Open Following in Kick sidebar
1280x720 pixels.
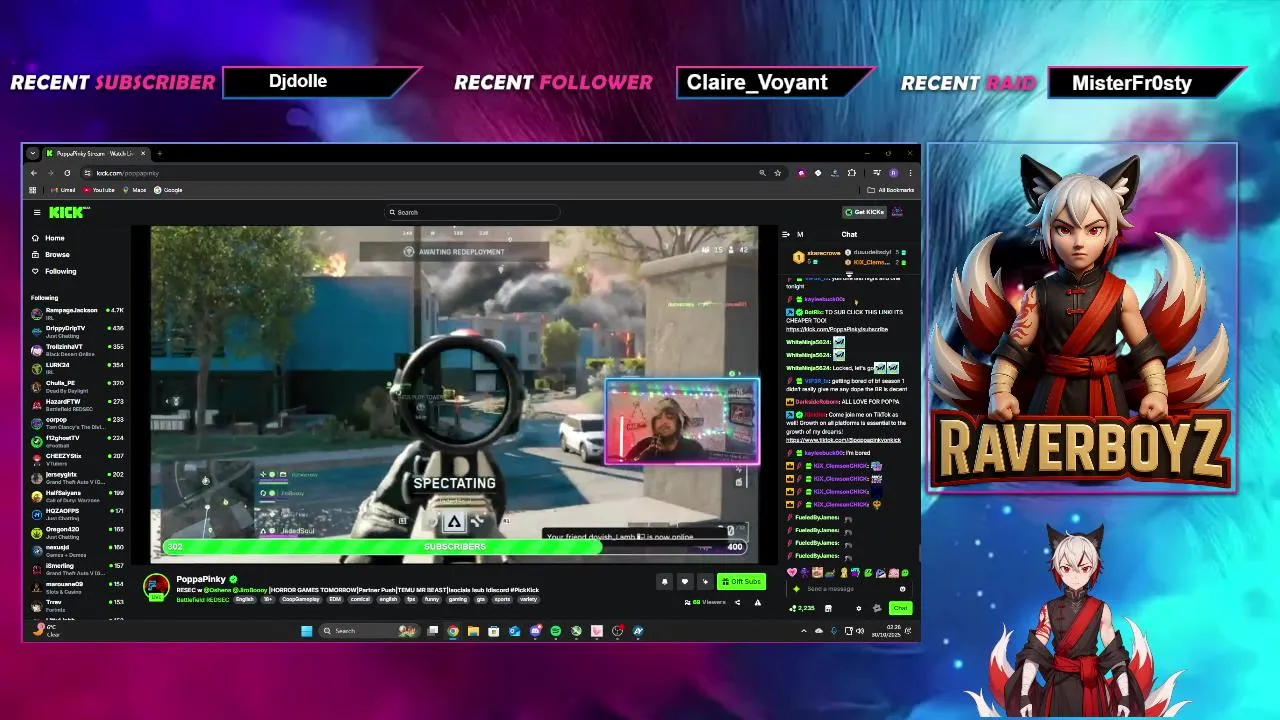pyautogui.click(x=53, y=271)
